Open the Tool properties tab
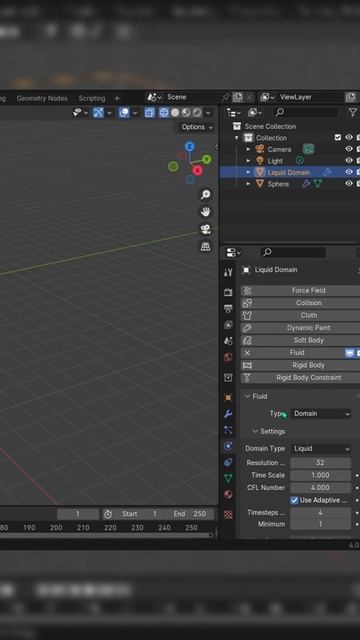 228,272
